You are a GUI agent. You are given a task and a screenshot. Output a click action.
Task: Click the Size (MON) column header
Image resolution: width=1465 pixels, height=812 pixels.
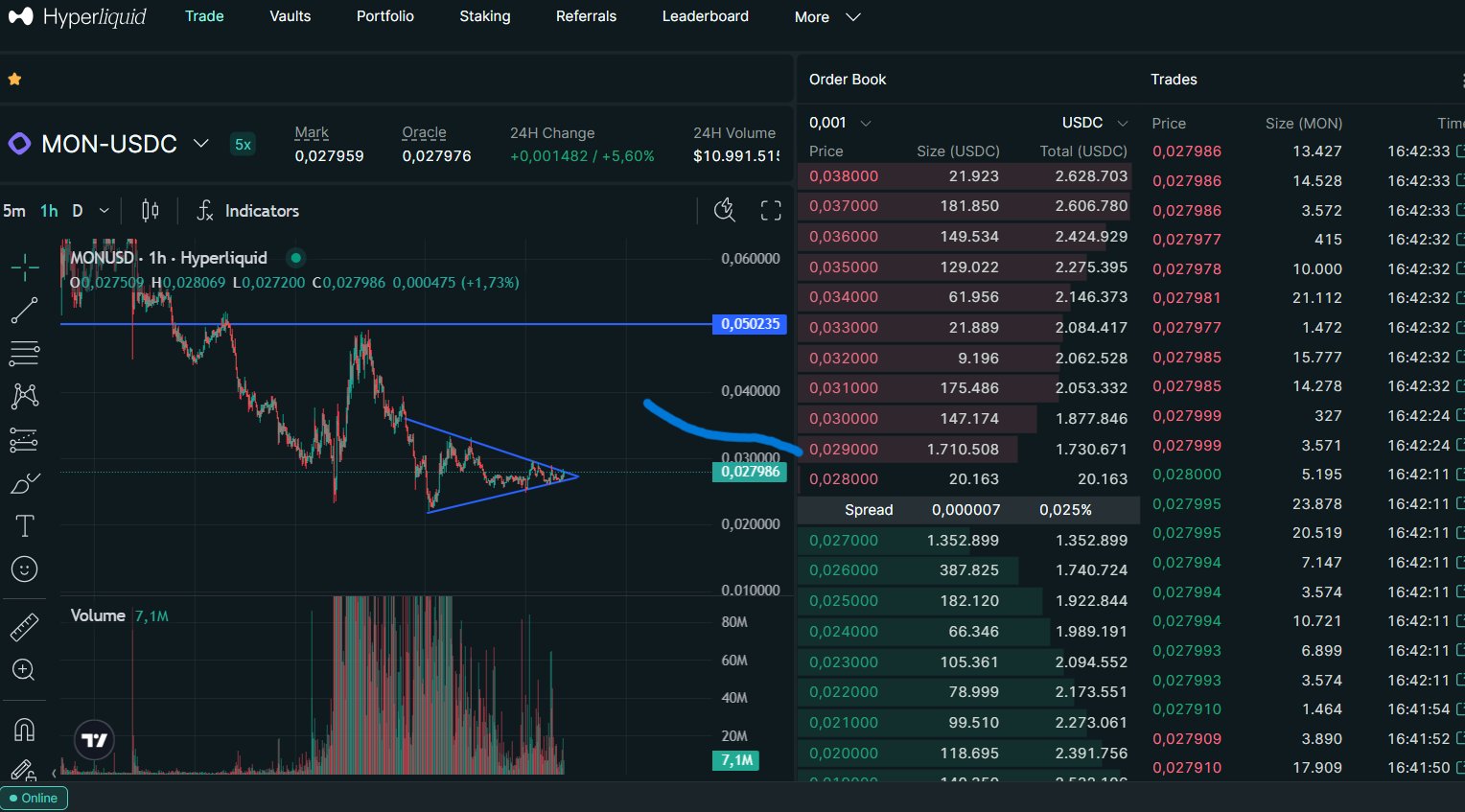1304,123
